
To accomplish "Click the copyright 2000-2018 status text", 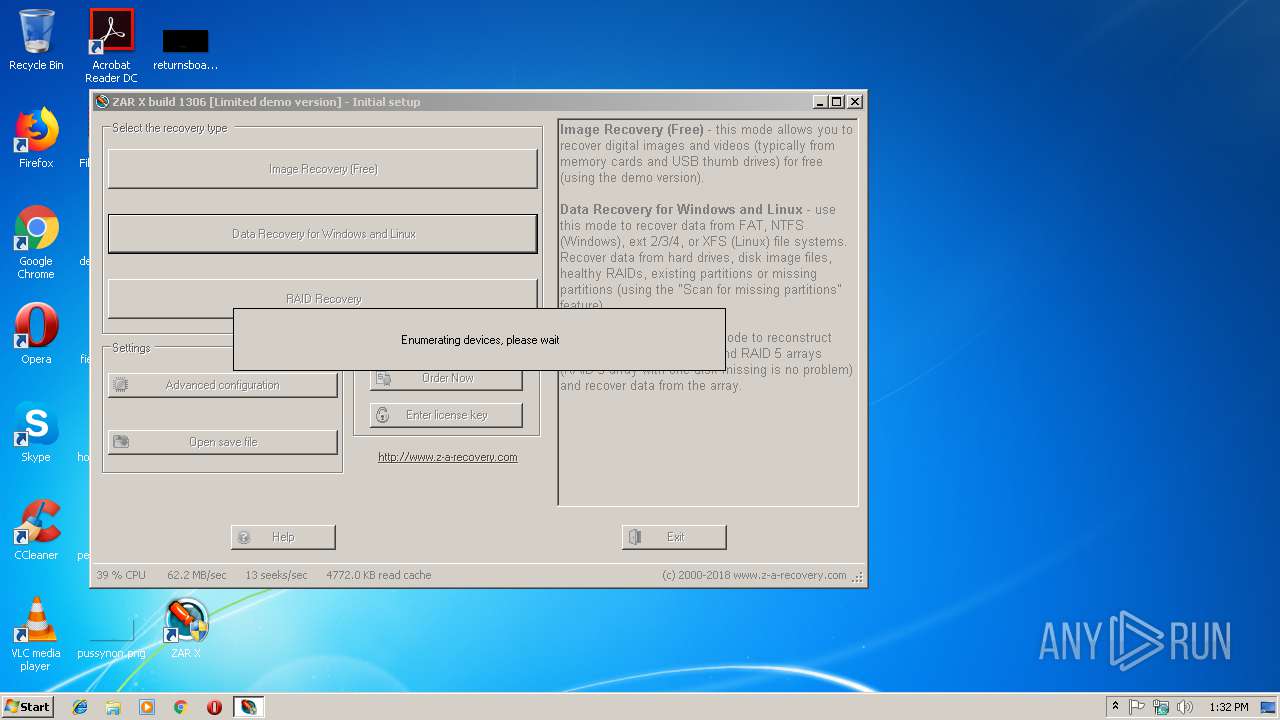I will coord(754,575).
